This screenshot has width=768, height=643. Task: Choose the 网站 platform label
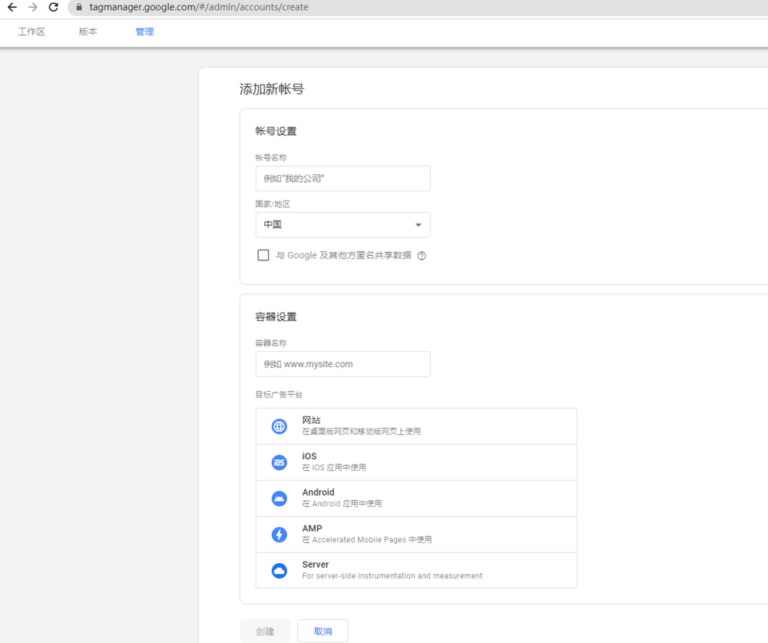(311, 420)
